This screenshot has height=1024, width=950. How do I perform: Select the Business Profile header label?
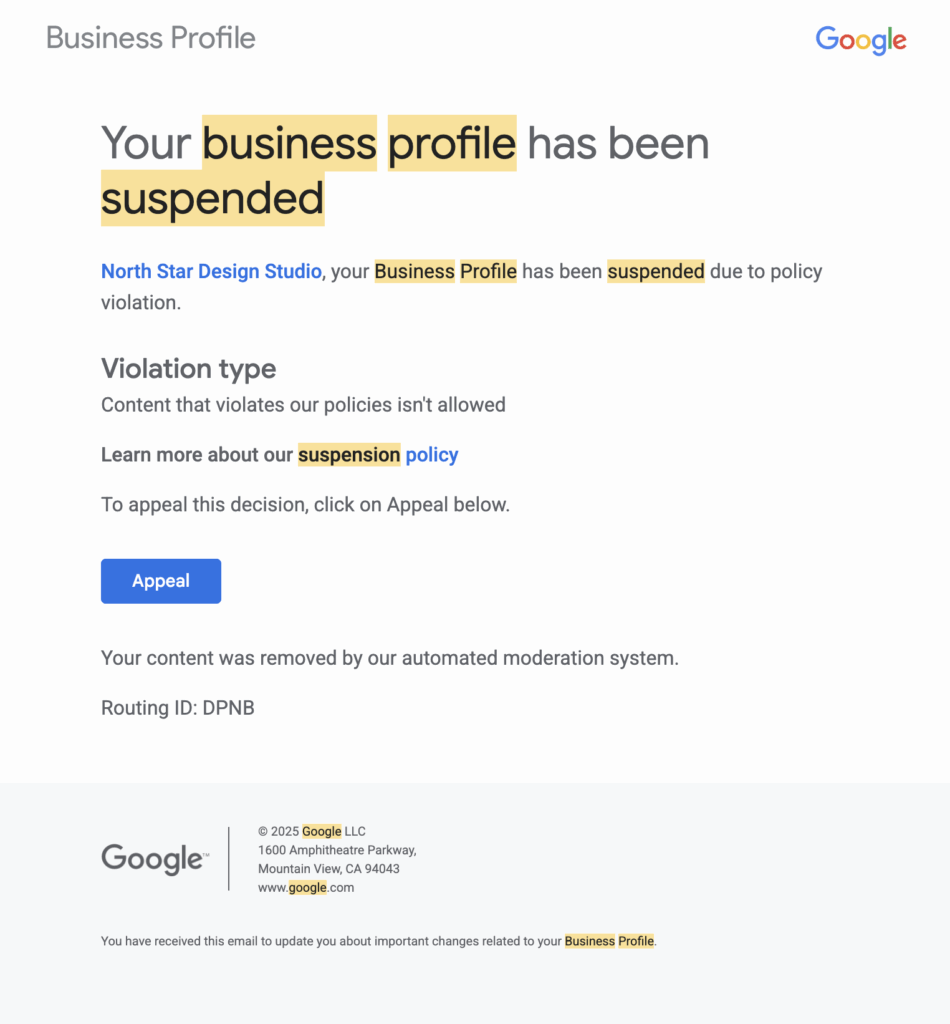[x=150, y=38]
